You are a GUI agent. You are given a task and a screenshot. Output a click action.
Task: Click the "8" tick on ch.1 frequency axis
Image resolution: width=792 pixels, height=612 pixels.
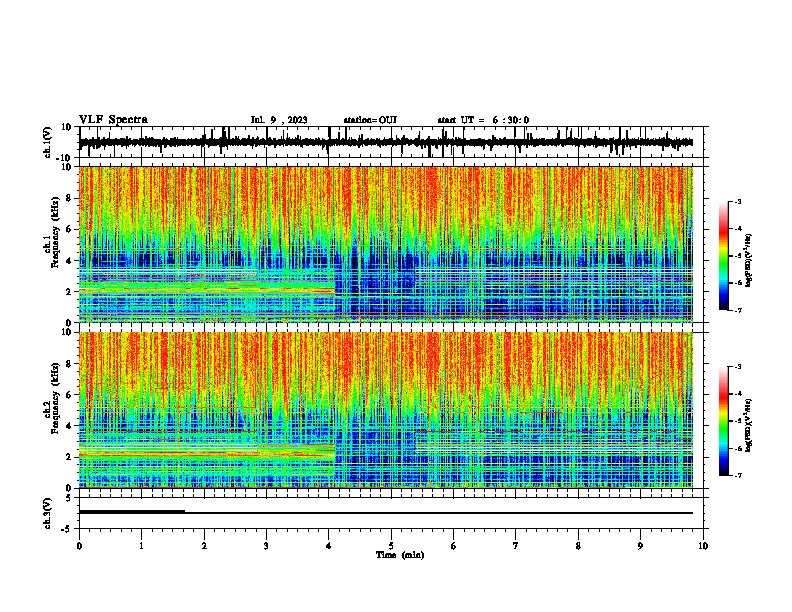70,198
